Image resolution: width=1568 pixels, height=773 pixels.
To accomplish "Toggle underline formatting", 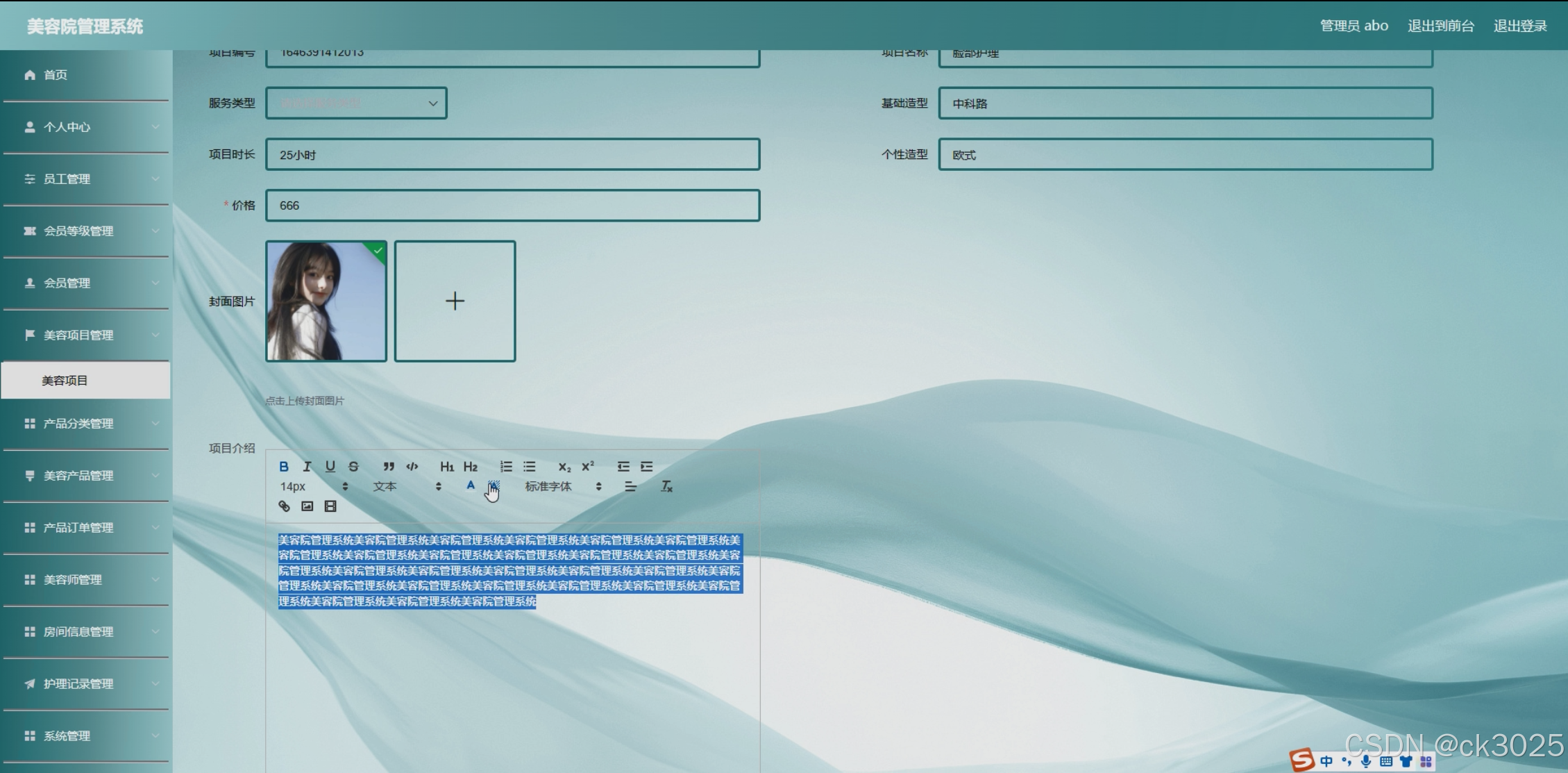I will [330, 467].
